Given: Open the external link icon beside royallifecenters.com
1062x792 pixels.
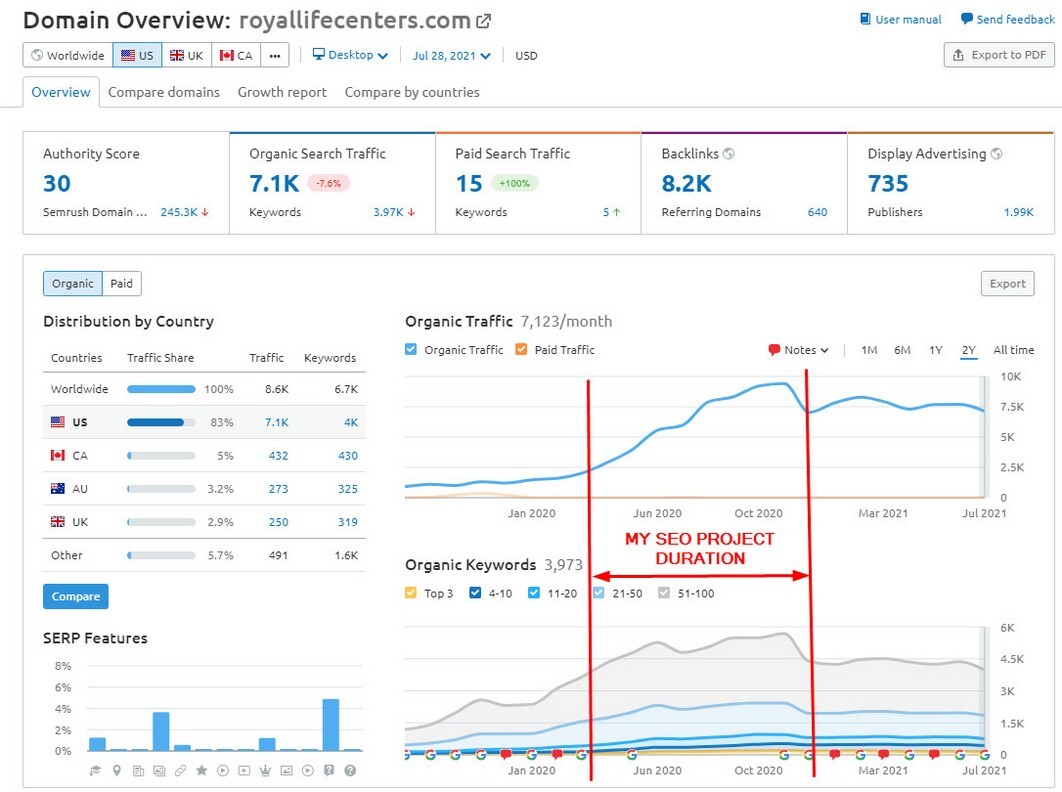Looking at the screenshot, I should (x=484, y=21).
